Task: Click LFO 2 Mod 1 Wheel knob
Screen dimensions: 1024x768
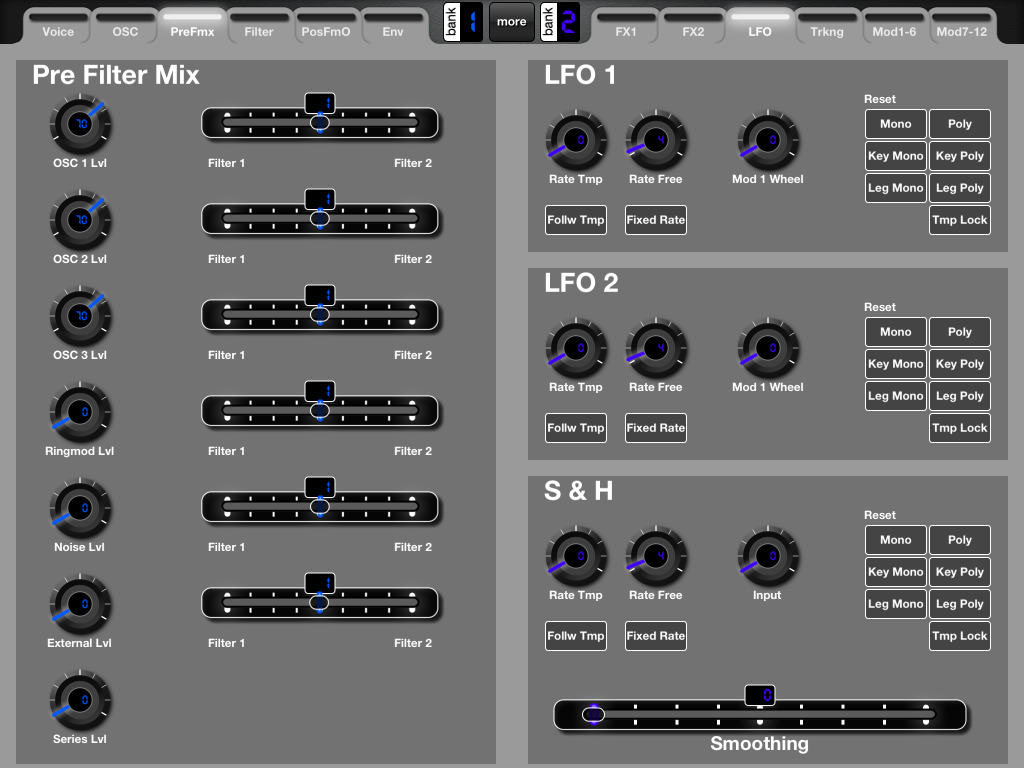Action: point(768,348)
